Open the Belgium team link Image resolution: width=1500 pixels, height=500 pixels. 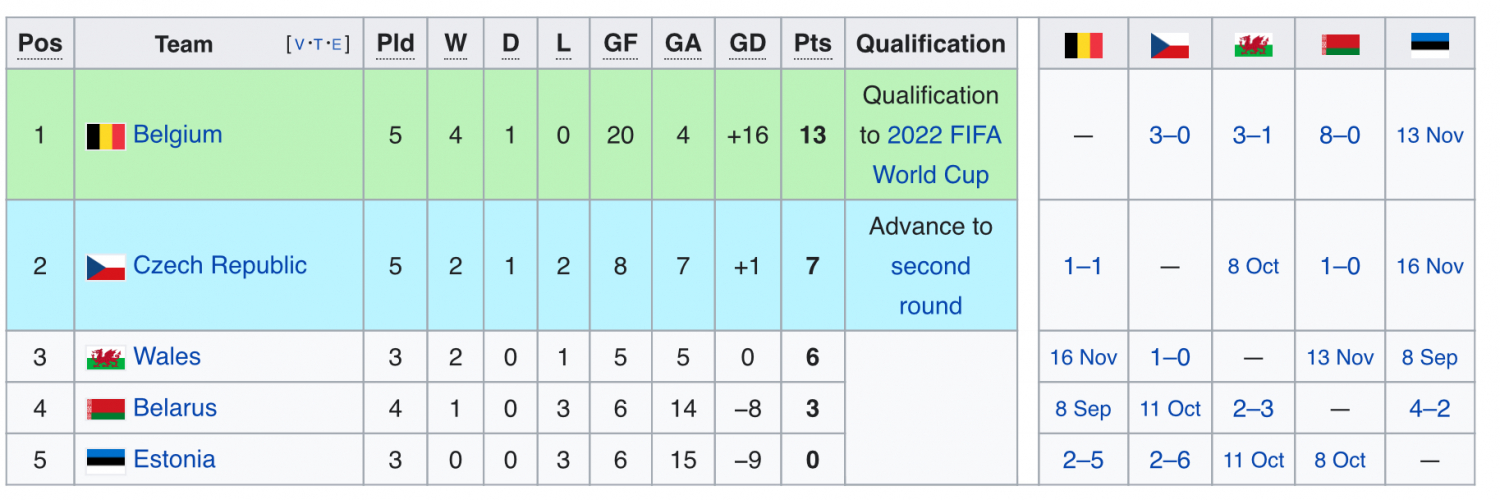point(177,135)
